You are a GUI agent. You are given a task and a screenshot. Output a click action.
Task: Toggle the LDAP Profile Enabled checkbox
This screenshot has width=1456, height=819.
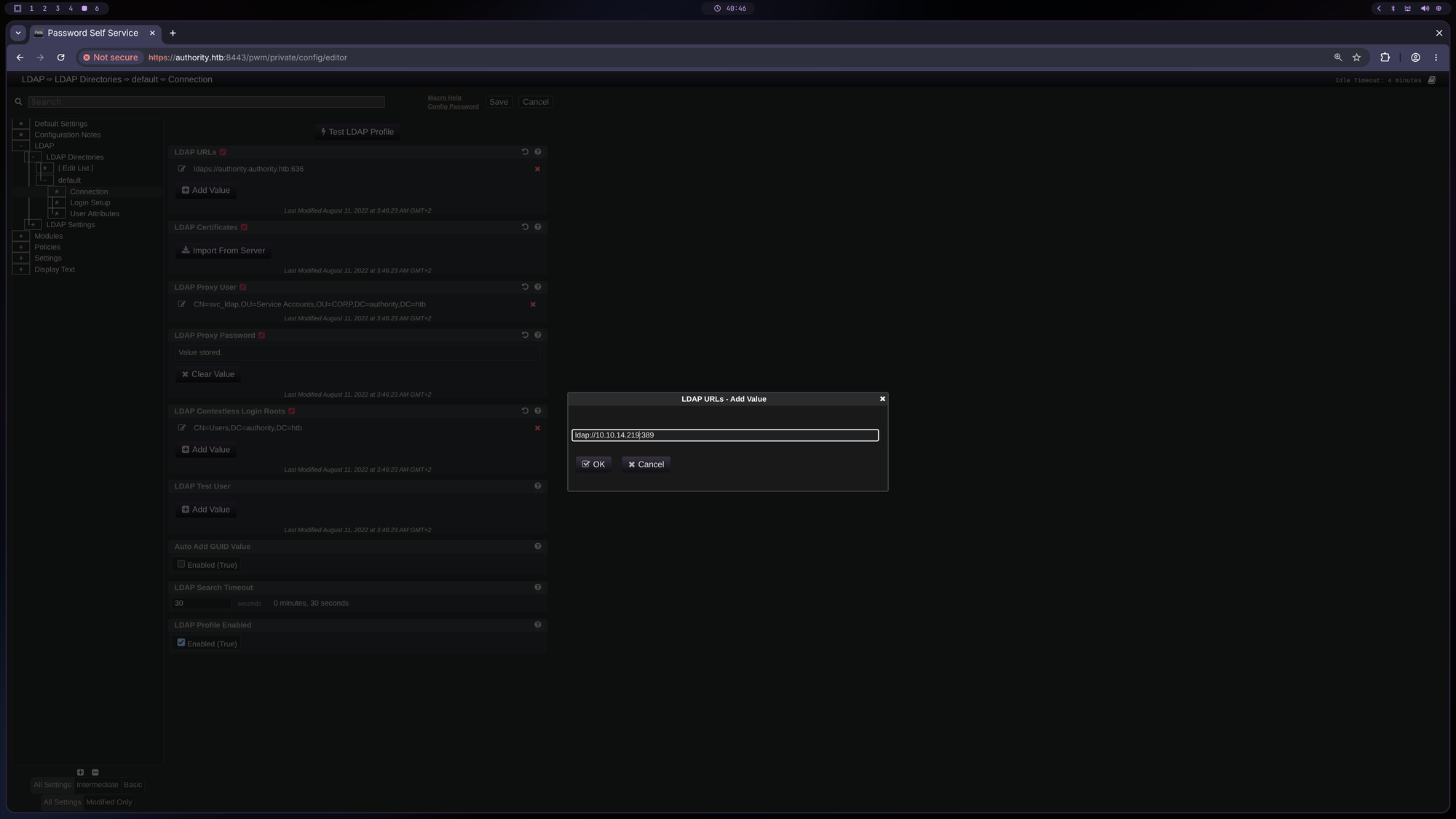[x=181, y=643]
